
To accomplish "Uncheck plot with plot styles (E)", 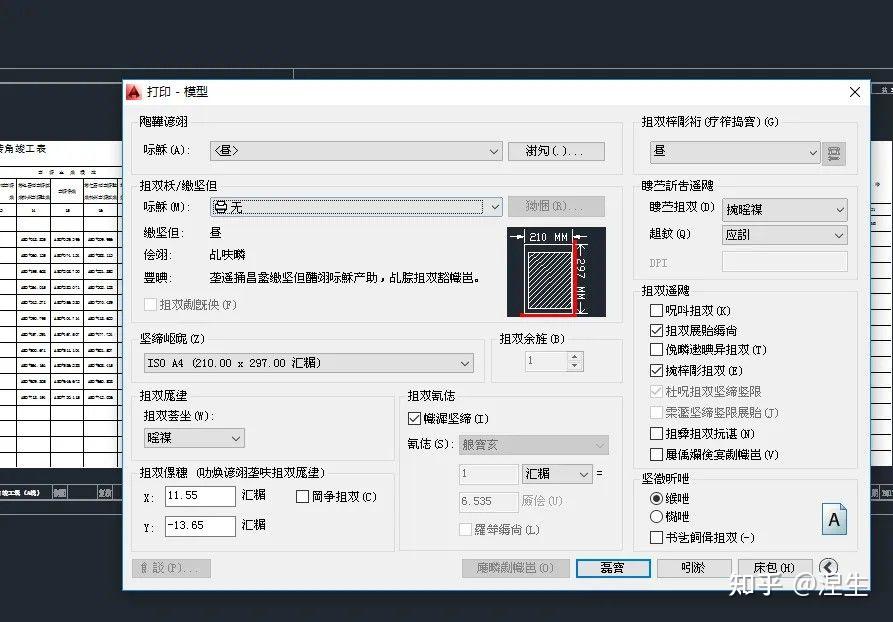I will tap(656, 371).
